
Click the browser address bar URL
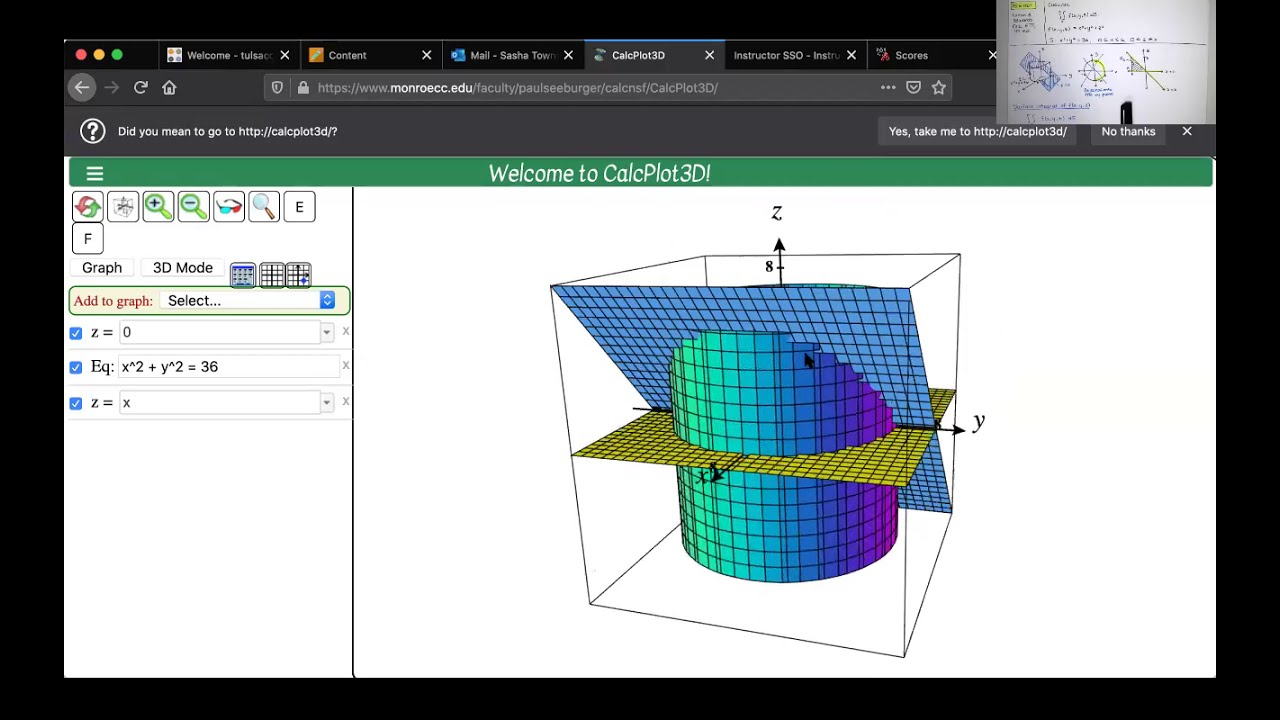[x=518, y=88]
